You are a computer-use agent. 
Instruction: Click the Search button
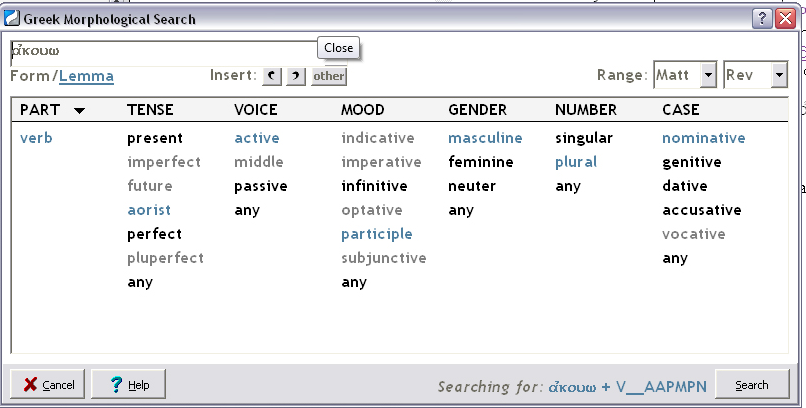752,384
